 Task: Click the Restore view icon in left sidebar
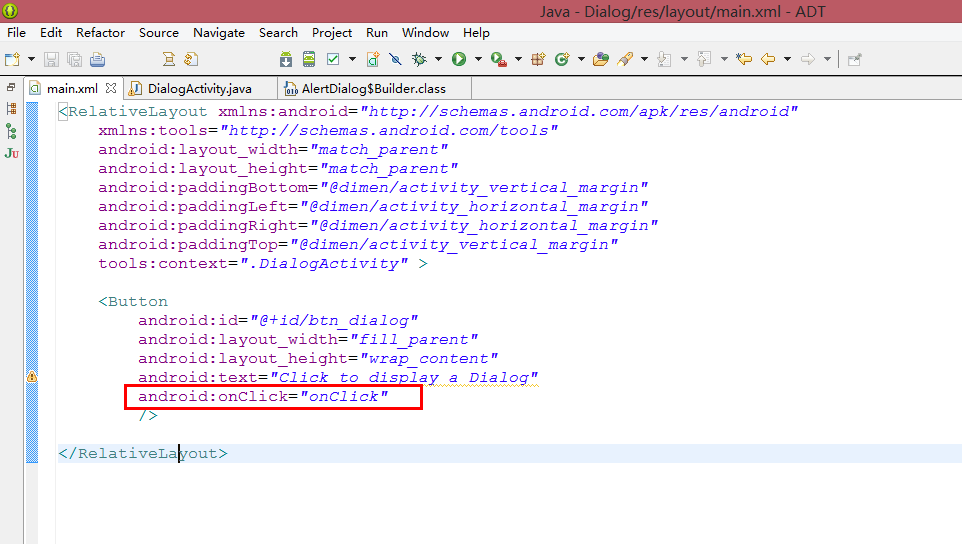coord(11,88)
